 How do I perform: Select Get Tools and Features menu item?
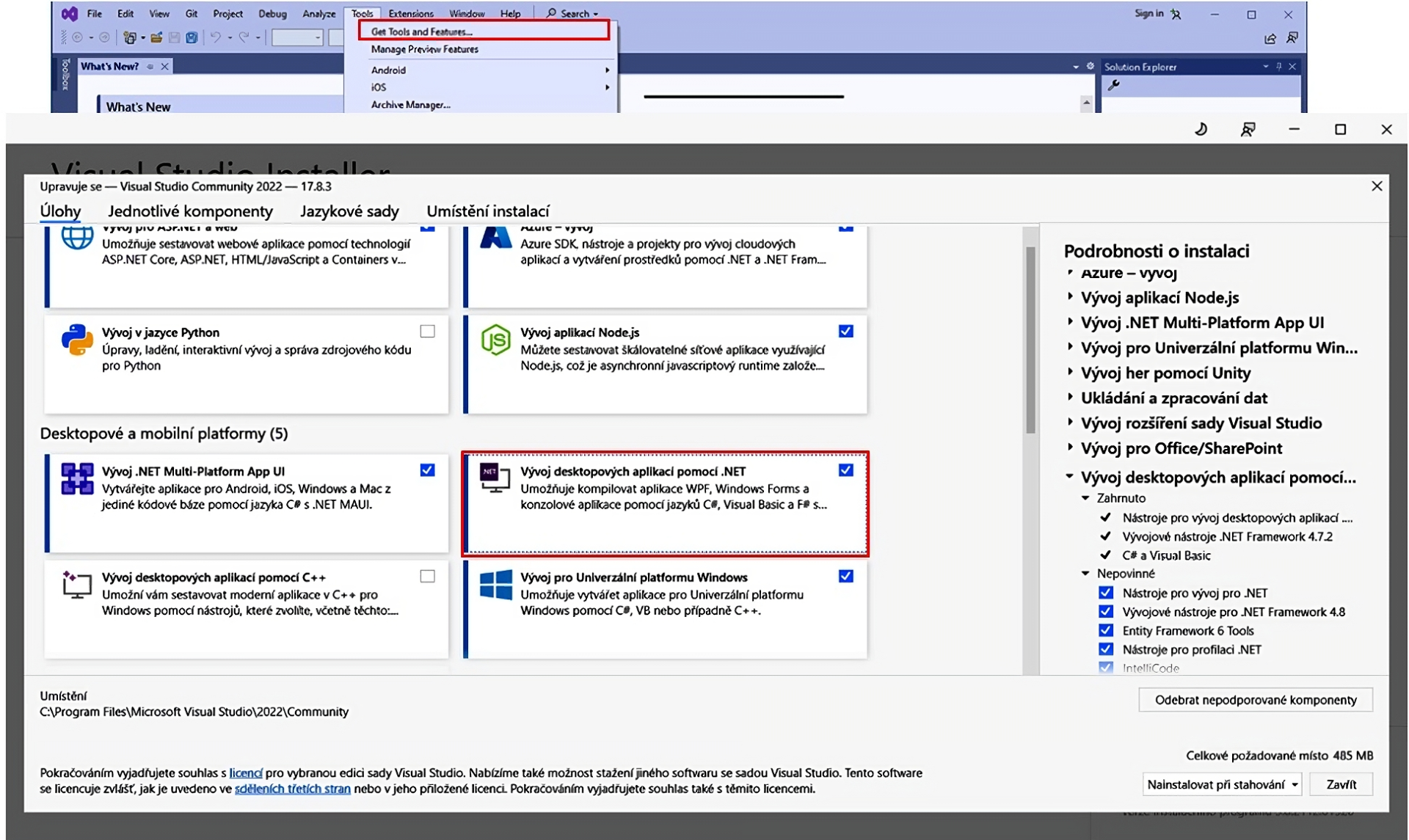[484, 32]
